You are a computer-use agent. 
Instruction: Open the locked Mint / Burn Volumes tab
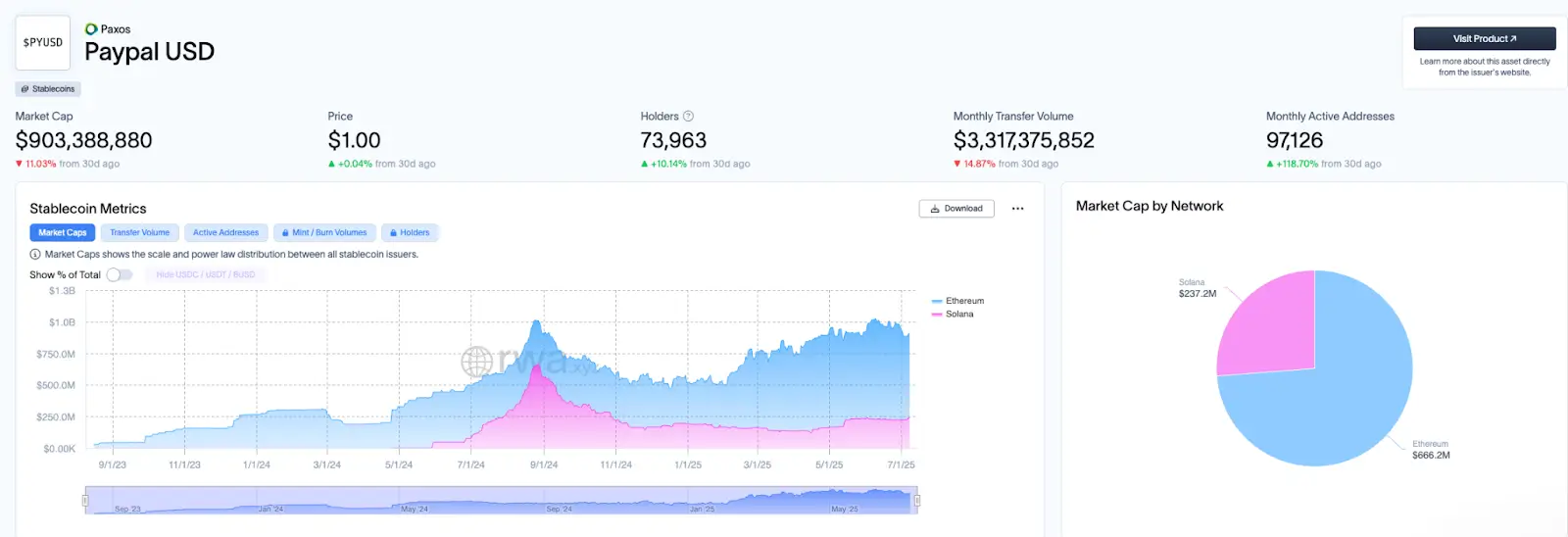point(324,232)
